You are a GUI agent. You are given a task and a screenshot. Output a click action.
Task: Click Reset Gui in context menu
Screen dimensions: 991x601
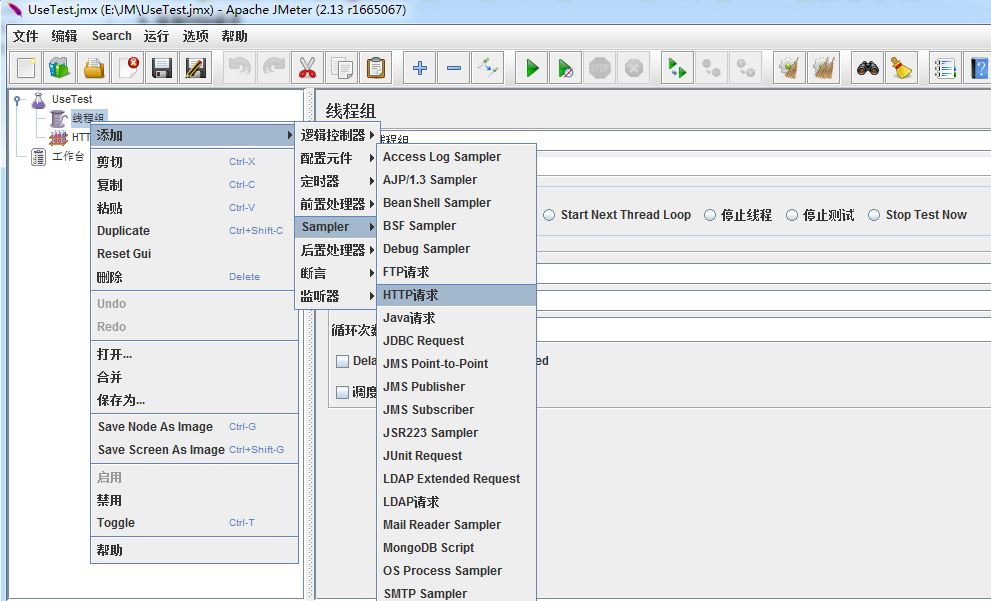click(x=193, y=253)
